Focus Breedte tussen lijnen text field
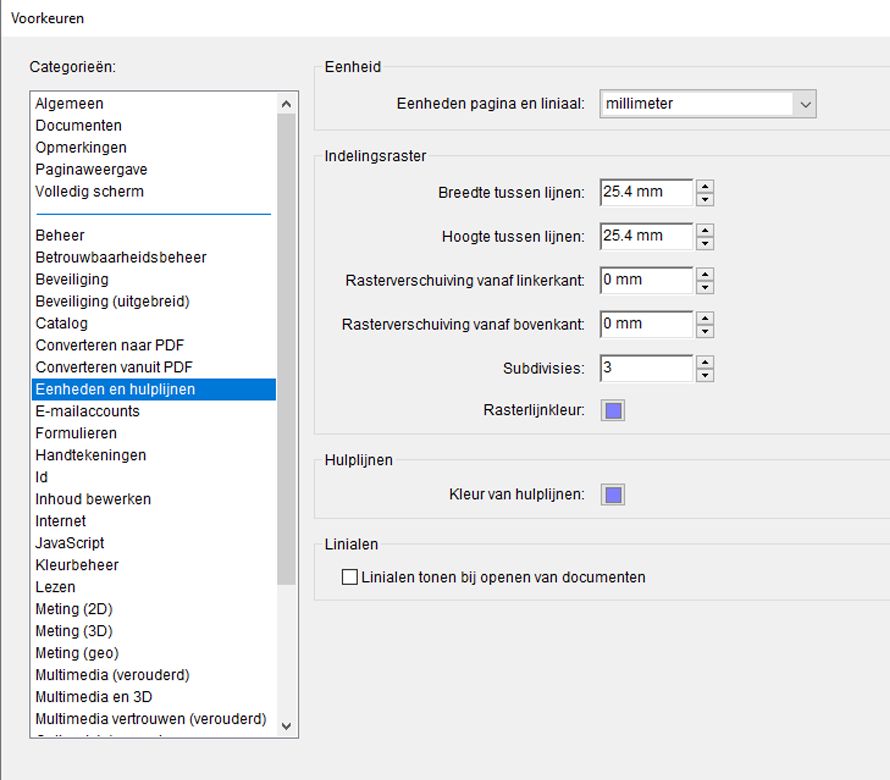Screen dimensions: 890x780 click(646, 192)
